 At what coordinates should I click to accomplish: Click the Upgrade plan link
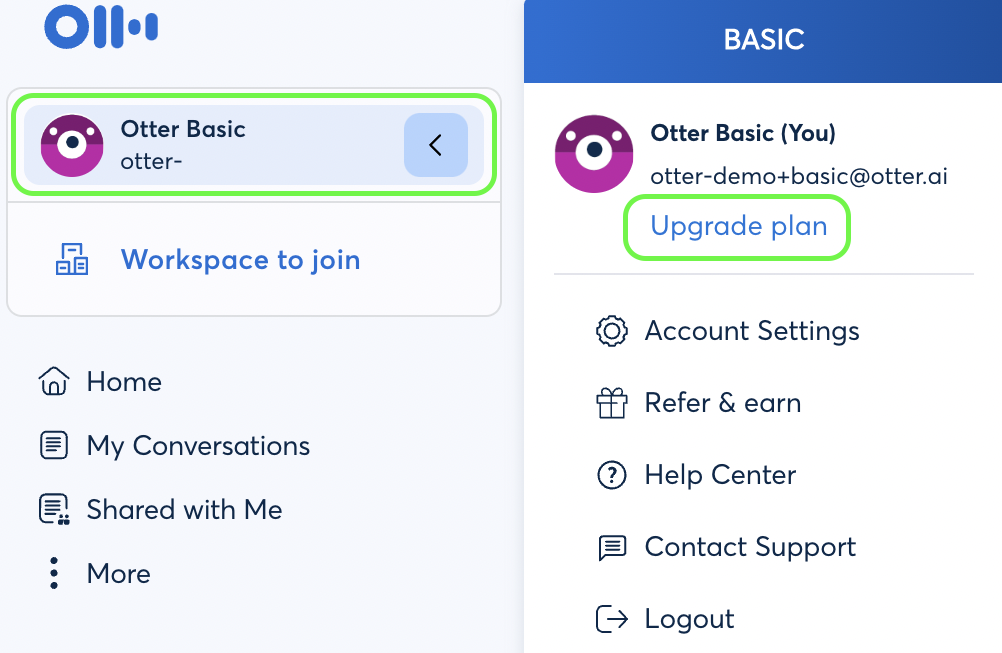tap(739, 226)
